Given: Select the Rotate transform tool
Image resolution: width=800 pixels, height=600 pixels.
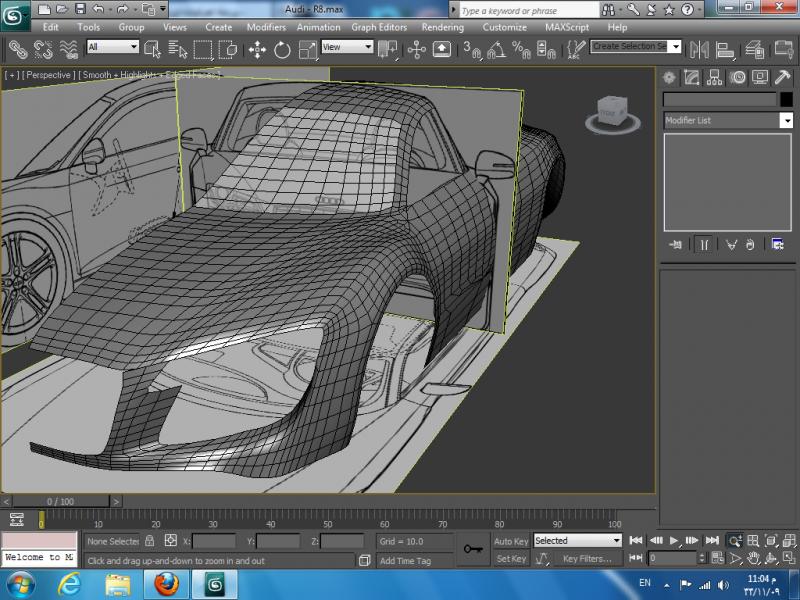Looking at the screenshot, I should [x=282, y=49].
